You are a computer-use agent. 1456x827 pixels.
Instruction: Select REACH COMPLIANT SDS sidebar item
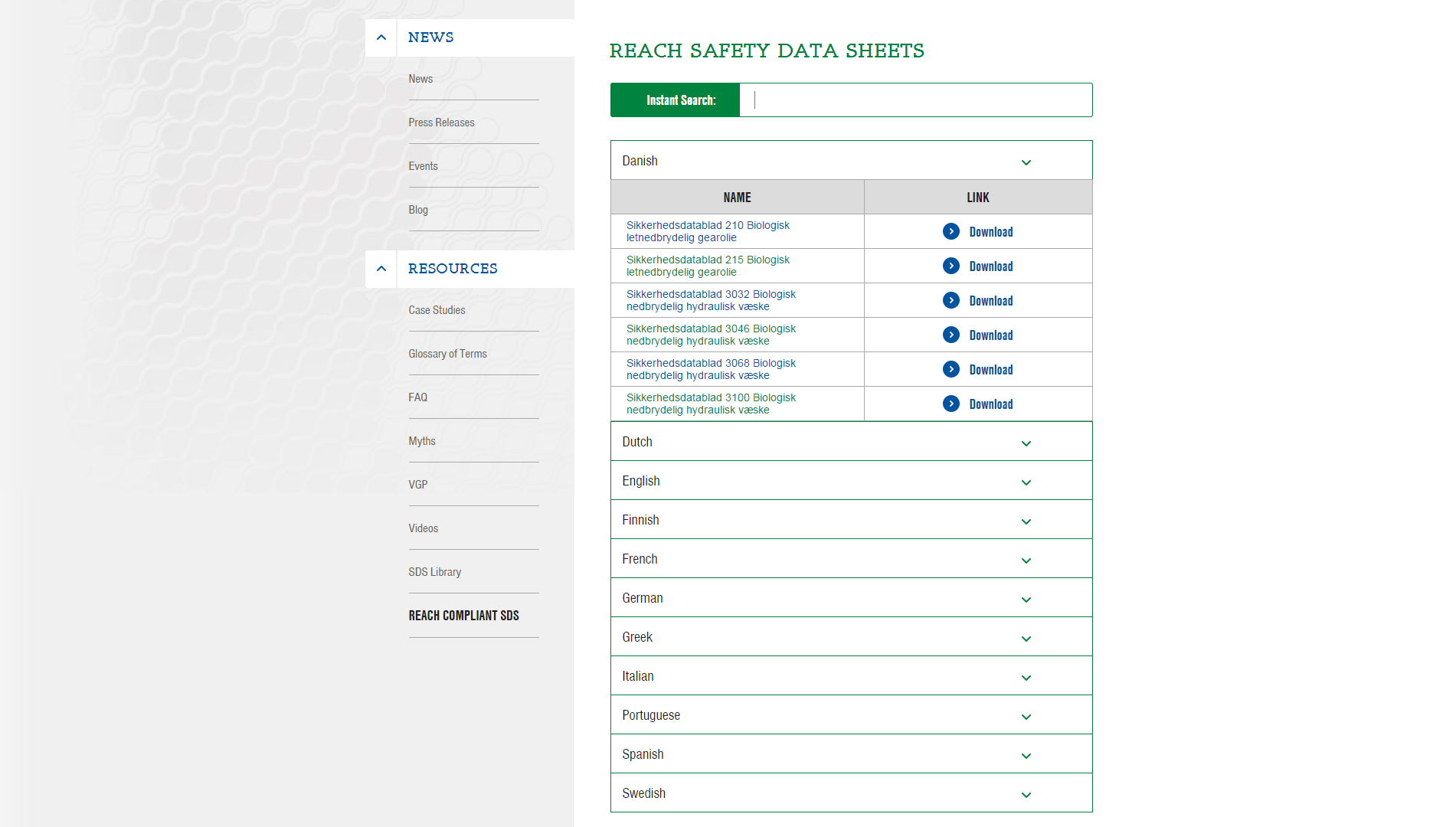(463, 616)
